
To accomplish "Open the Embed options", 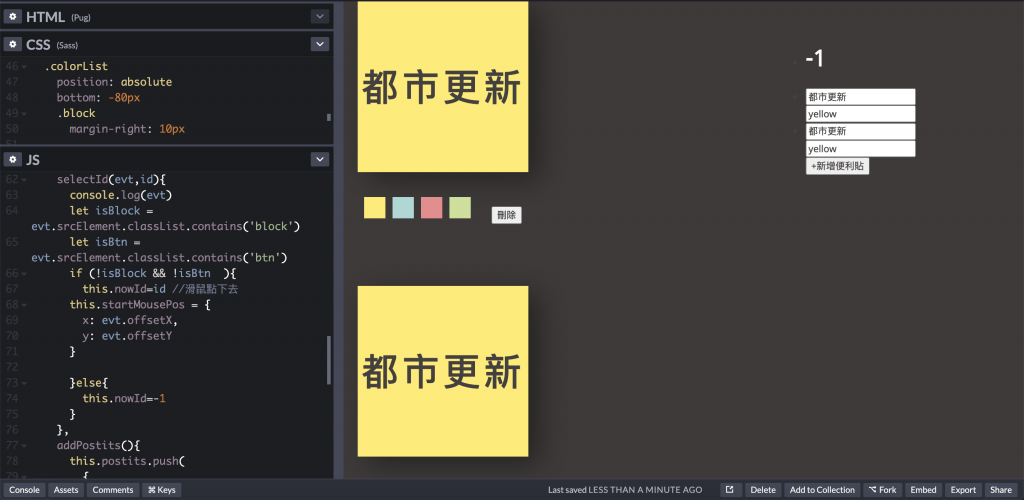I will pos(923,490).
